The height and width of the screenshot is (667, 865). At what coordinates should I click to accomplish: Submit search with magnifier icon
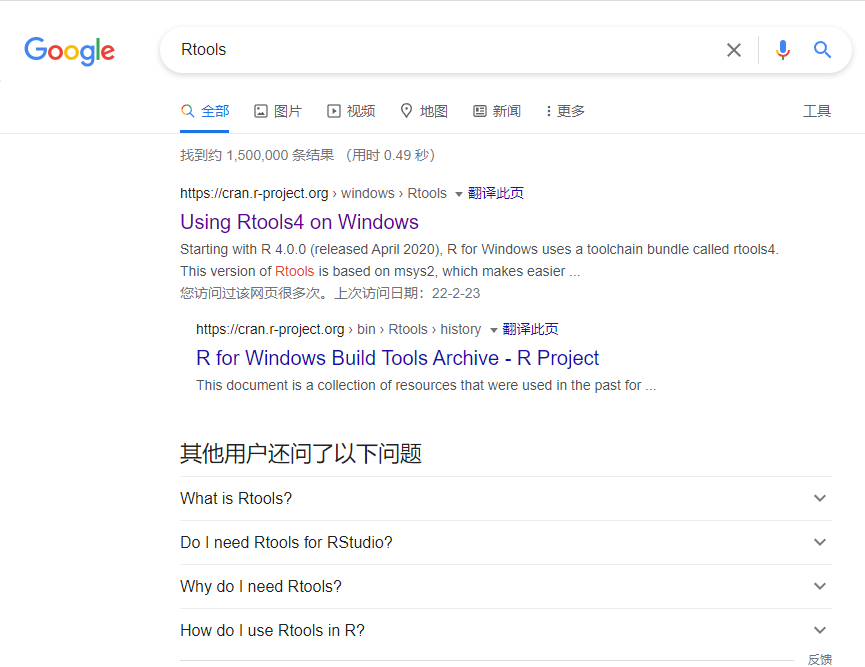click(822, 50)
